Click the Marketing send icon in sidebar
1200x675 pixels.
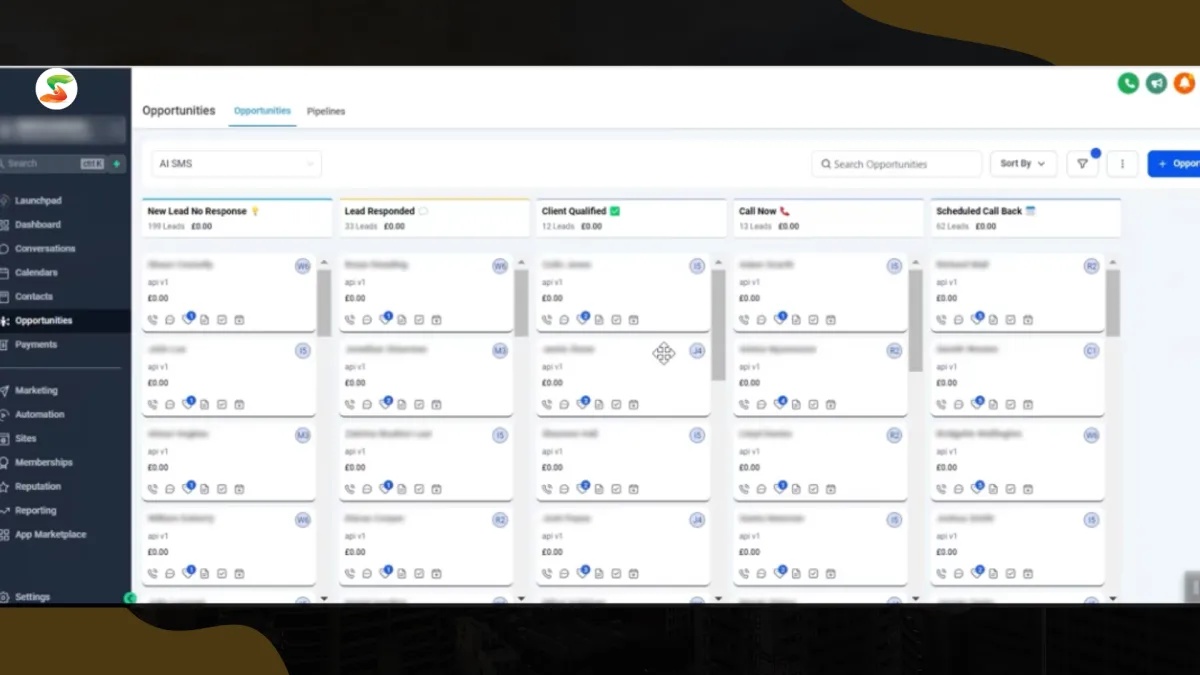click(x=5, y=391)
